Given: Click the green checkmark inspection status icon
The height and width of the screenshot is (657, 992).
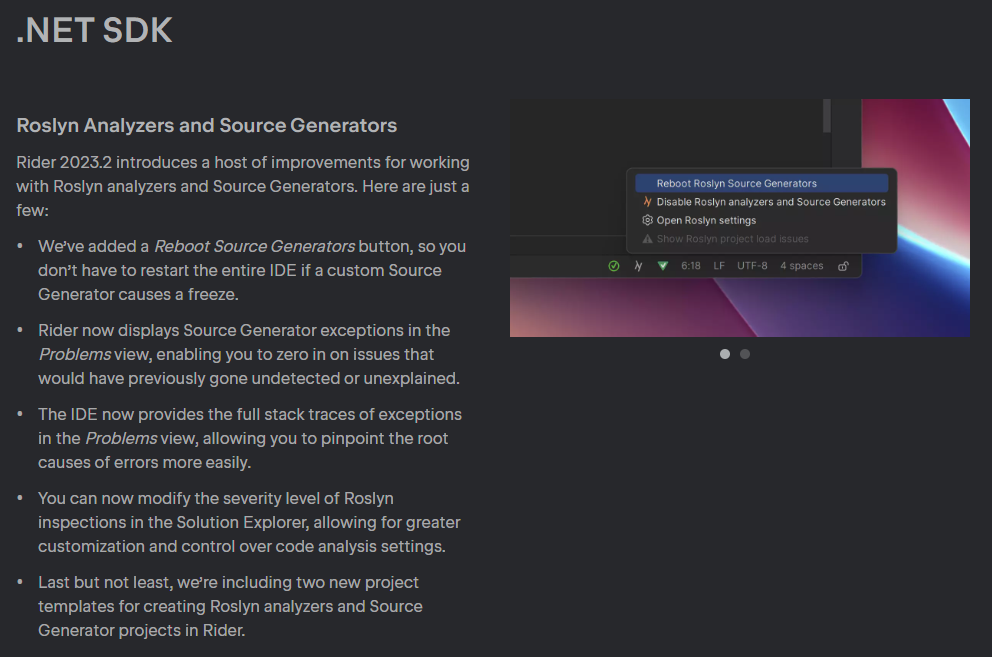Looking at the screenshot, I should (x=614, y=266).
